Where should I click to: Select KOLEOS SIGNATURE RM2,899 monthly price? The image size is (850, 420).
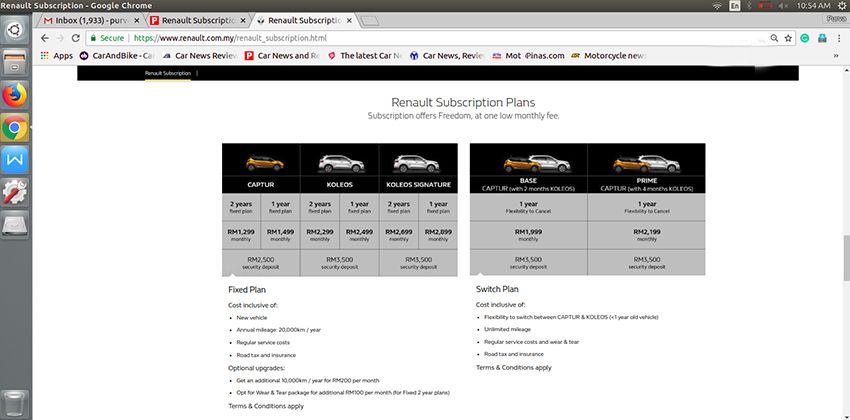point(438,235)
